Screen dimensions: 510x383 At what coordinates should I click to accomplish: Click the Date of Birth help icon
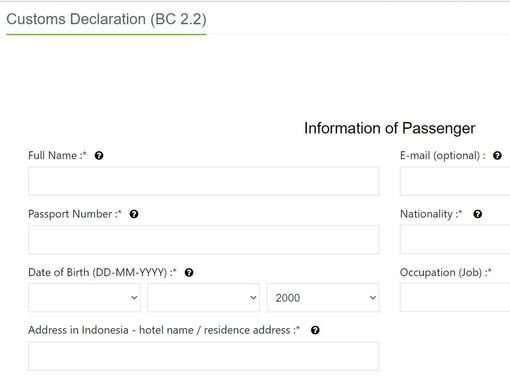(x=189, y=273)
